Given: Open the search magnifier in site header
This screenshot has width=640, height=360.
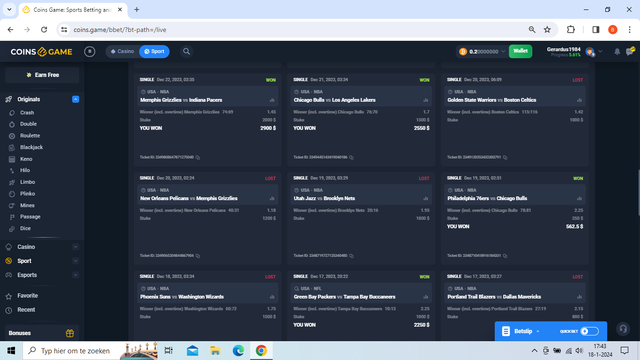Looking at the screenshot, I should [x=187, y=51].
